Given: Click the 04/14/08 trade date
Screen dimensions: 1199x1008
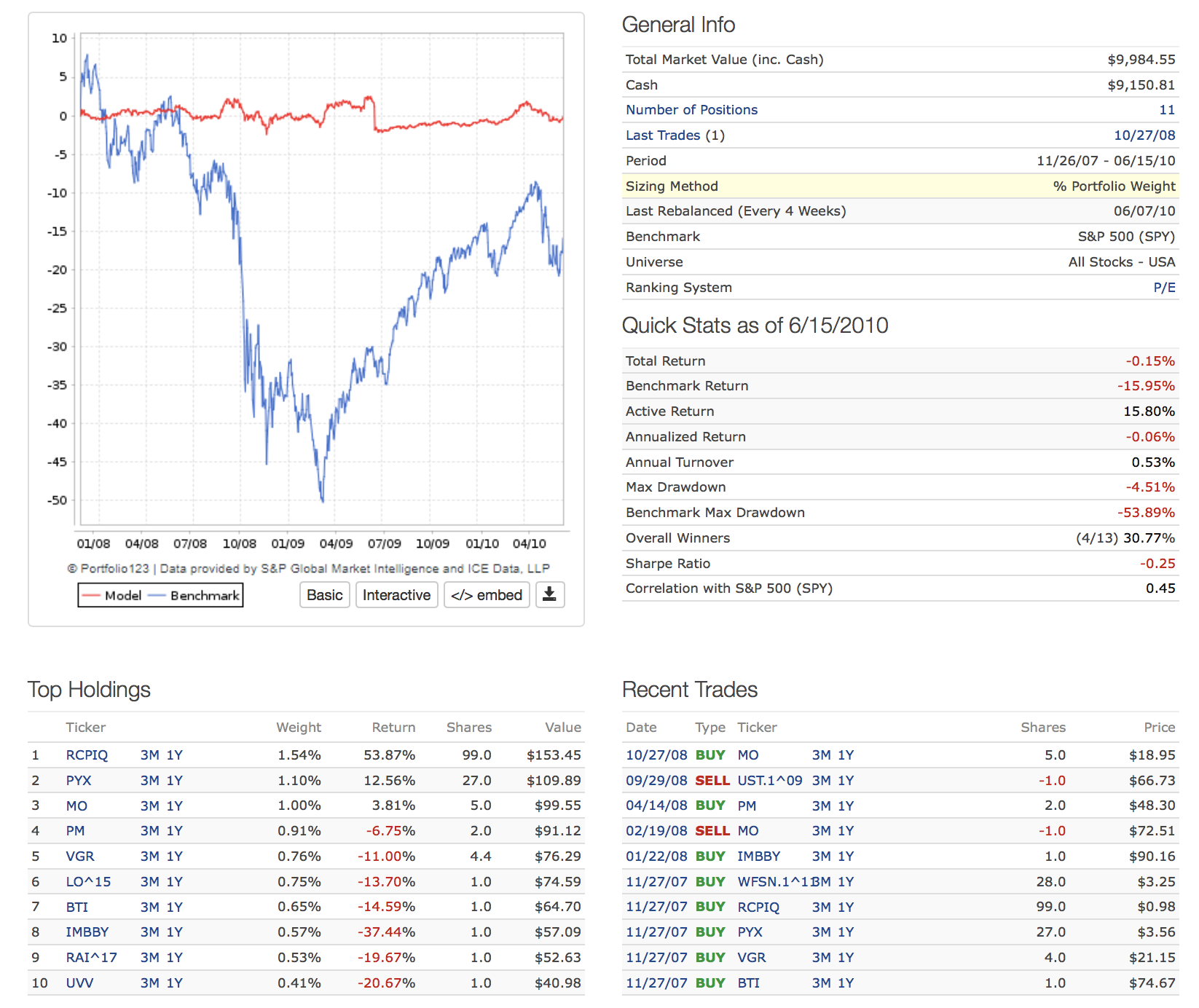Looking at the screenshot, I should (x=656, y=806).
